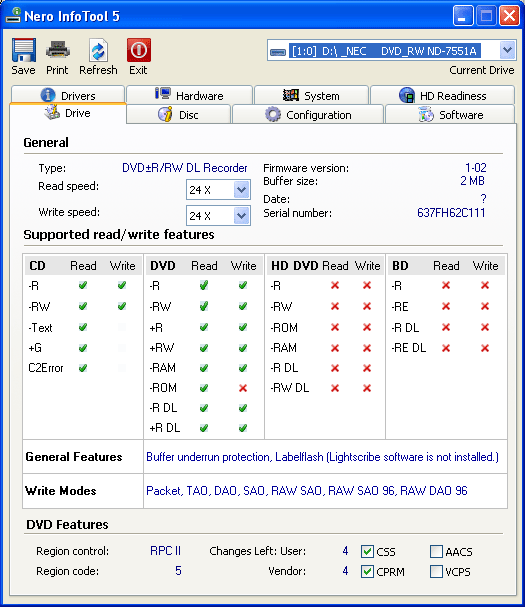Screen dimensions: 525x607
Task: Click the Nero InfoTool title bar icon
Action: click(x=13, y=15)
